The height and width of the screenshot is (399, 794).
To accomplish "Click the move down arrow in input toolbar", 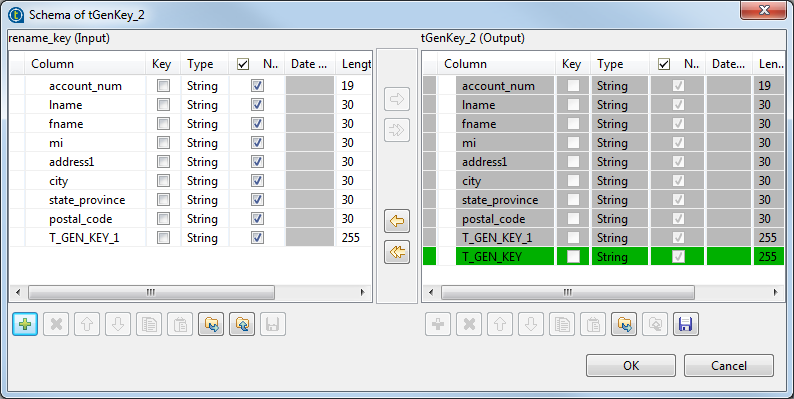I will pyautogui.click(x=118, y=324).
